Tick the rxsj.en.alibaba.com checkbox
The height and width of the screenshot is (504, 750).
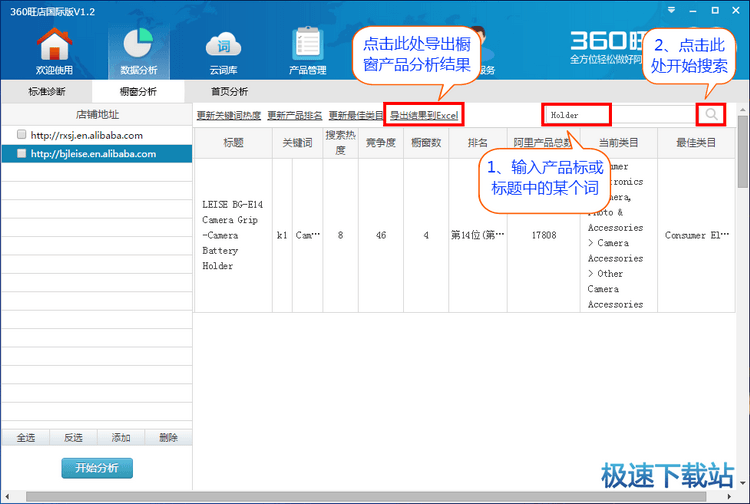(x=21, y=134)
